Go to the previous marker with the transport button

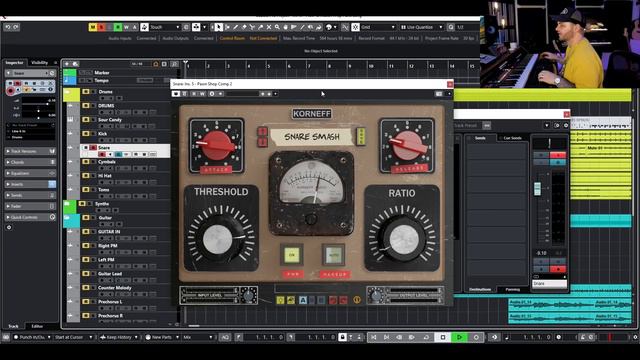click(x=373, y=337)
